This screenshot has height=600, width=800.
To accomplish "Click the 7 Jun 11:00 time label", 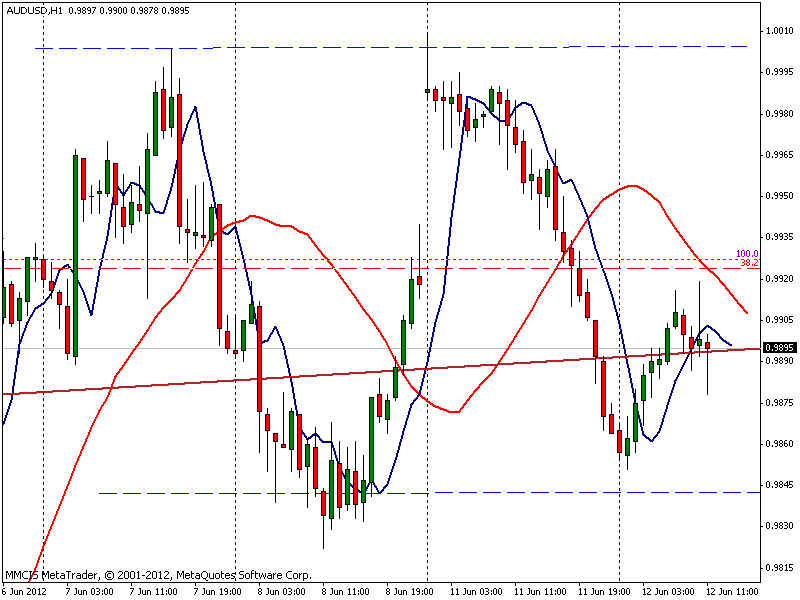I will [x=154, y=591].
